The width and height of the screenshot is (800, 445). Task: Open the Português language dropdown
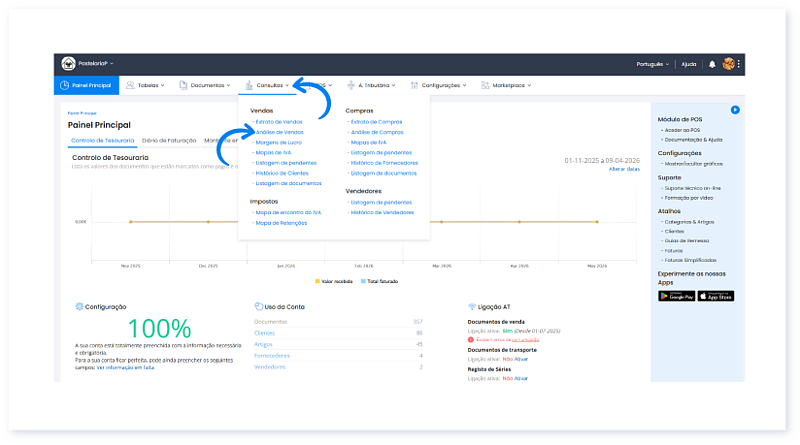coord(653,64)
